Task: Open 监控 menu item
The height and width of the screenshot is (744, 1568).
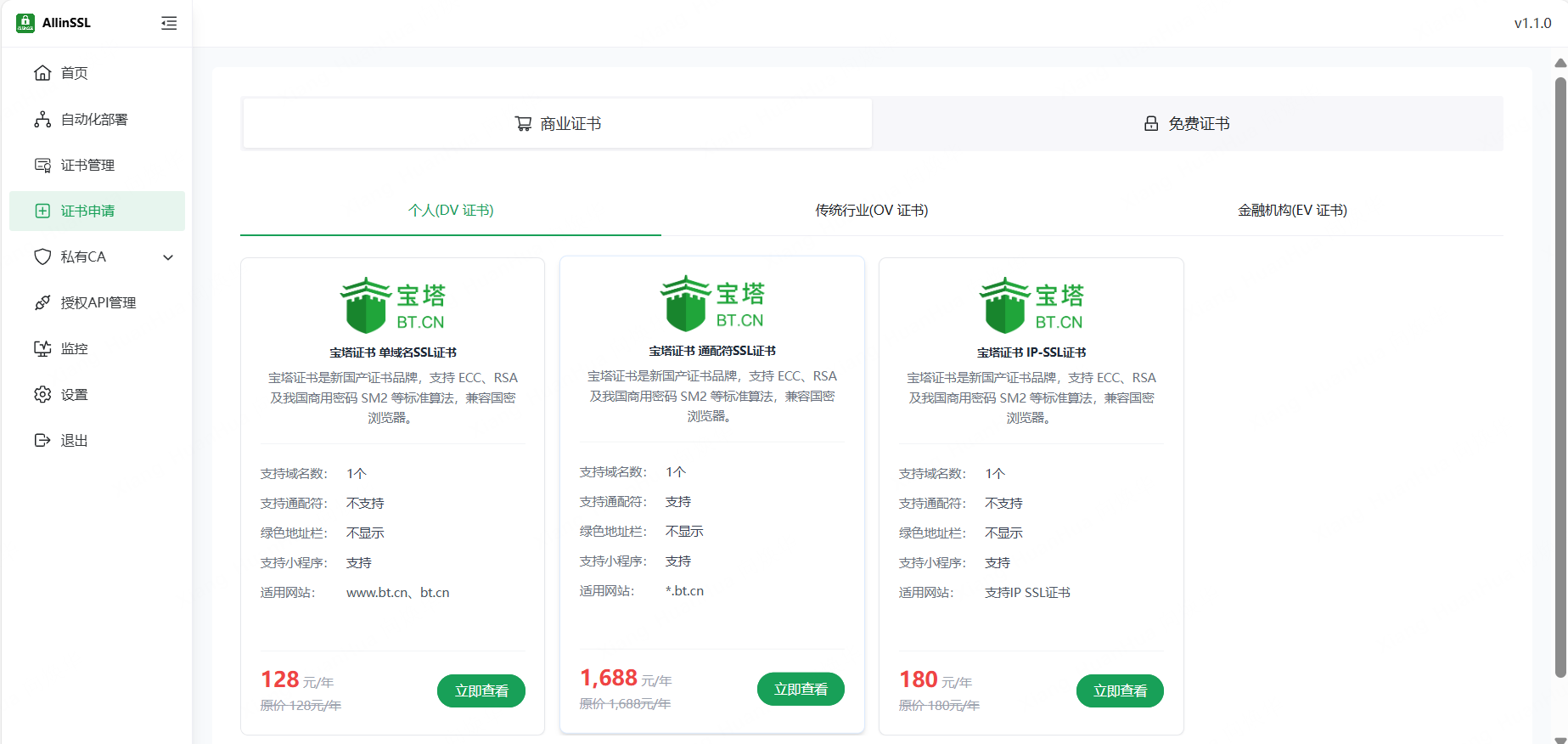Action: pos(97,348)
